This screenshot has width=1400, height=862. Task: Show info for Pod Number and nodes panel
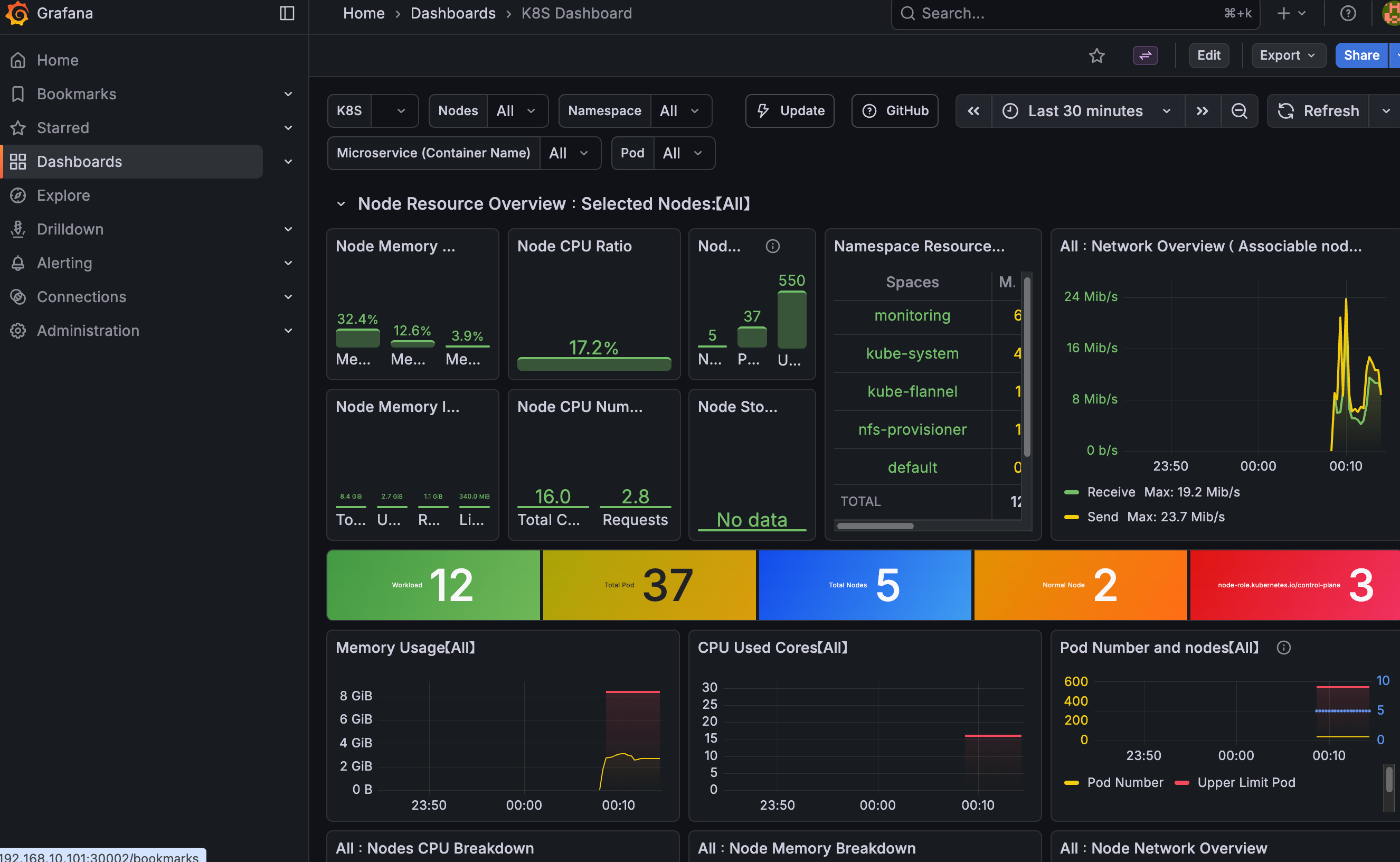point(1283,648)
